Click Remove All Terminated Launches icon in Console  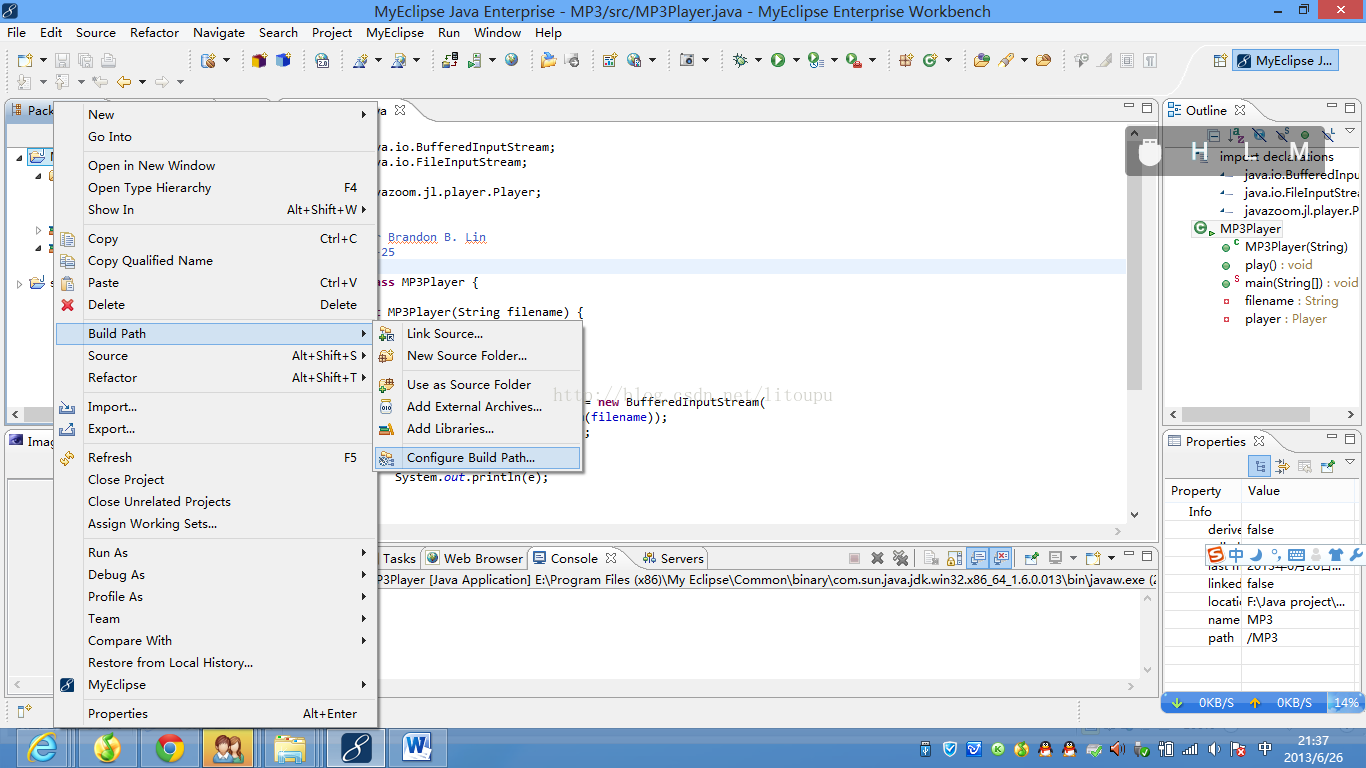tap(900, 558)
